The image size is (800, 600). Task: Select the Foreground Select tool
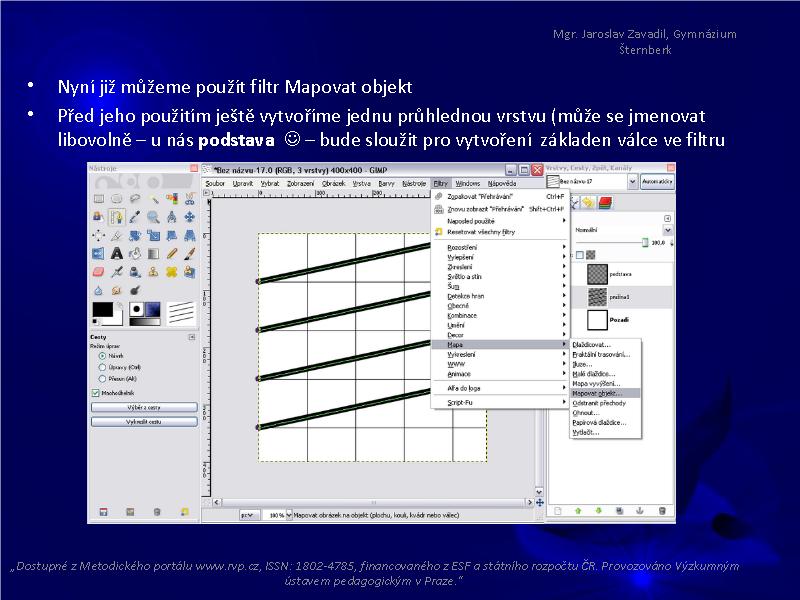(98, 217)
